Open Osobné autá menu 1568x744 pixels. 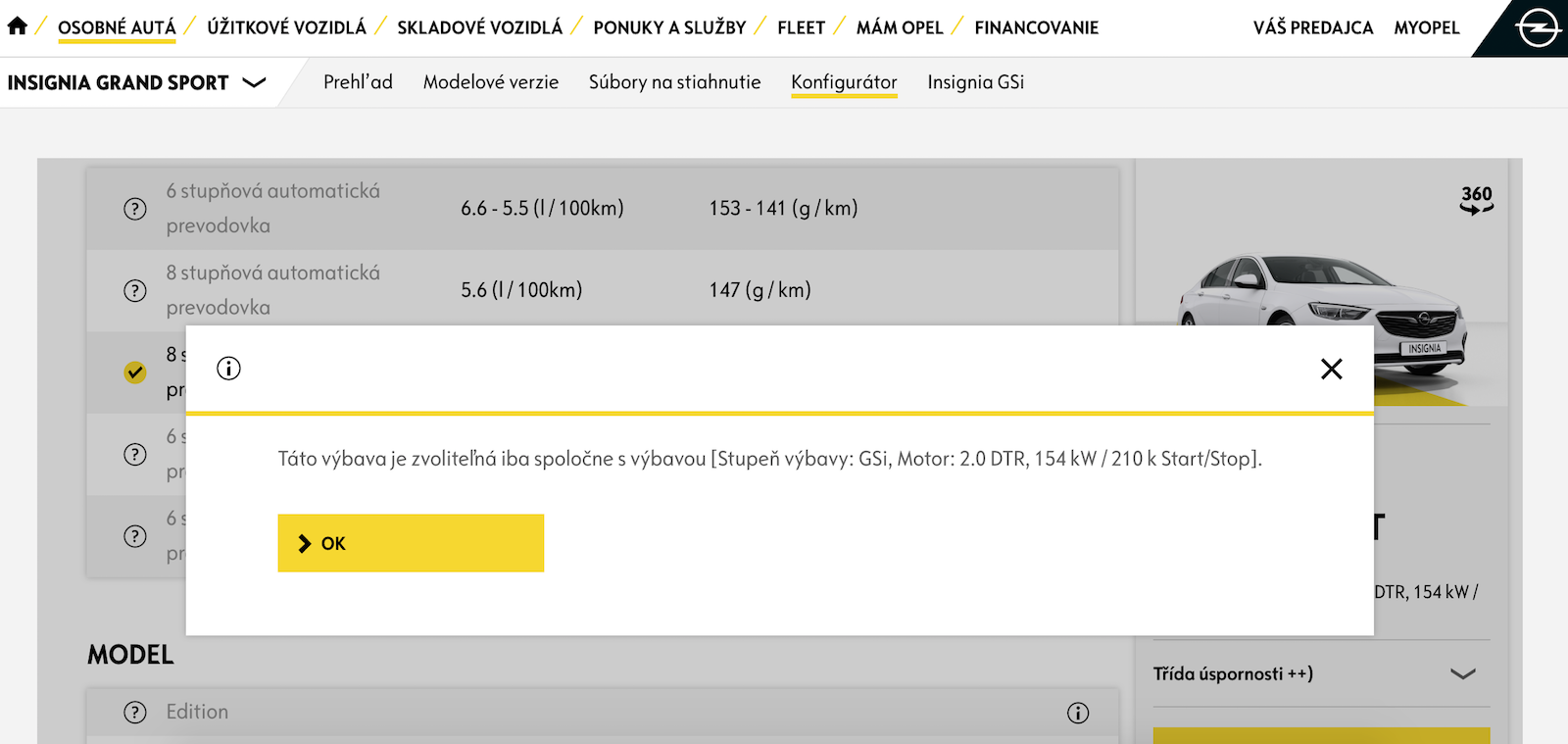(117, 27)
